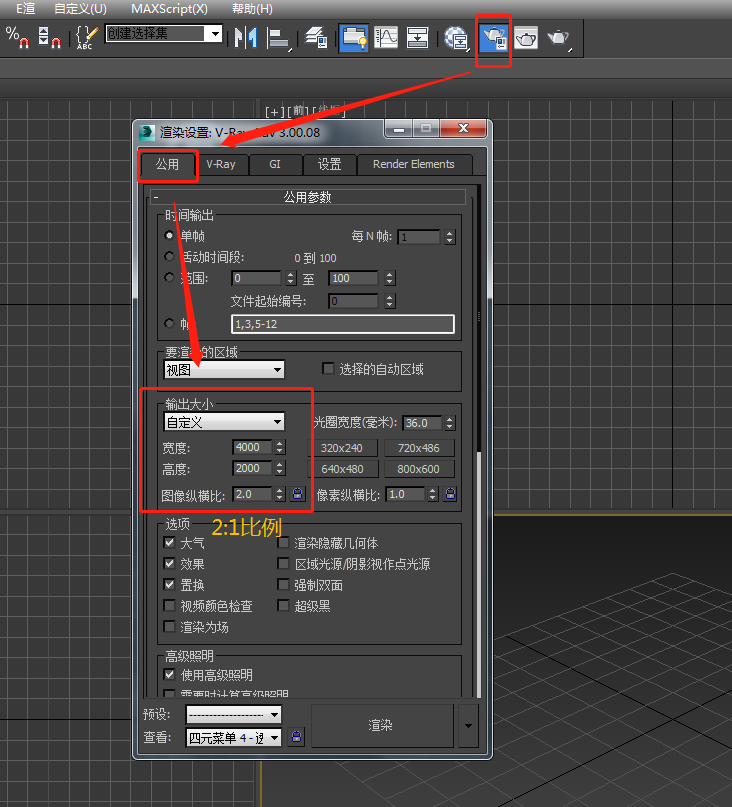Lock the image aspect ratio
The height and width of the screenshot is (807, 732).
[298, 494]
